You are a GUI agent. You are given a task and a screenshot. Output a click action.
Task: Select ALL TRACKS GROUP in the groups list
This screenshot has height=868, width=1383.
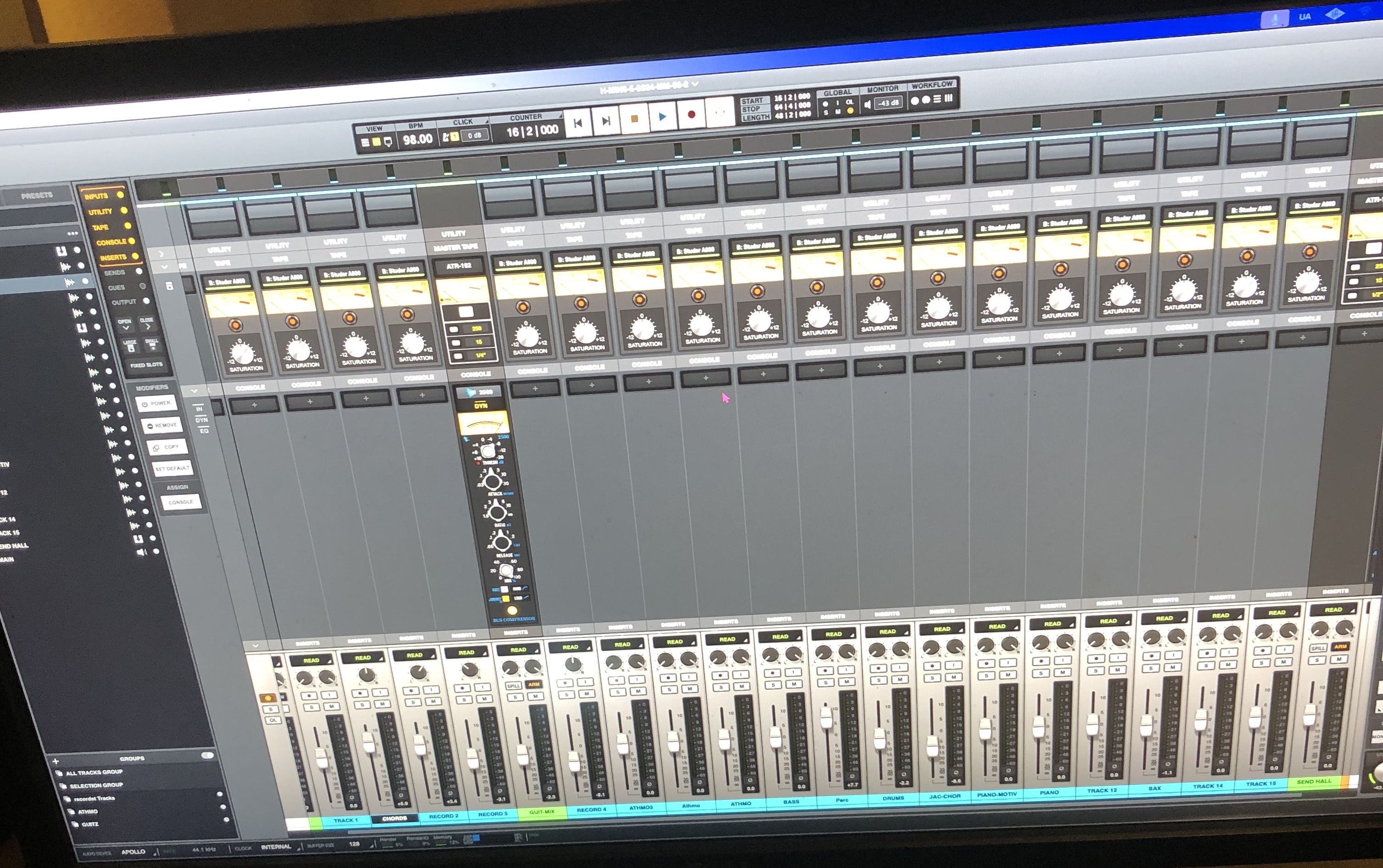(x=94, y=773)
